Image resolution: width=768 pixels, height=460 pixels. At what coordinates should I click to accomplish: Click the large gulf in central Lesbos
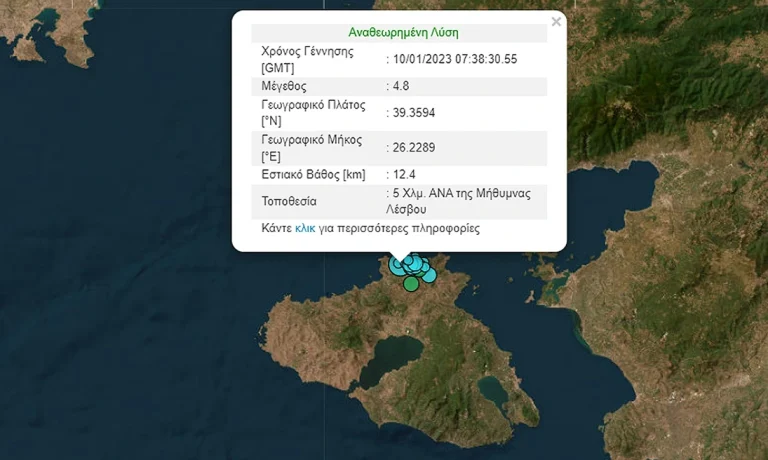[390, 359]
